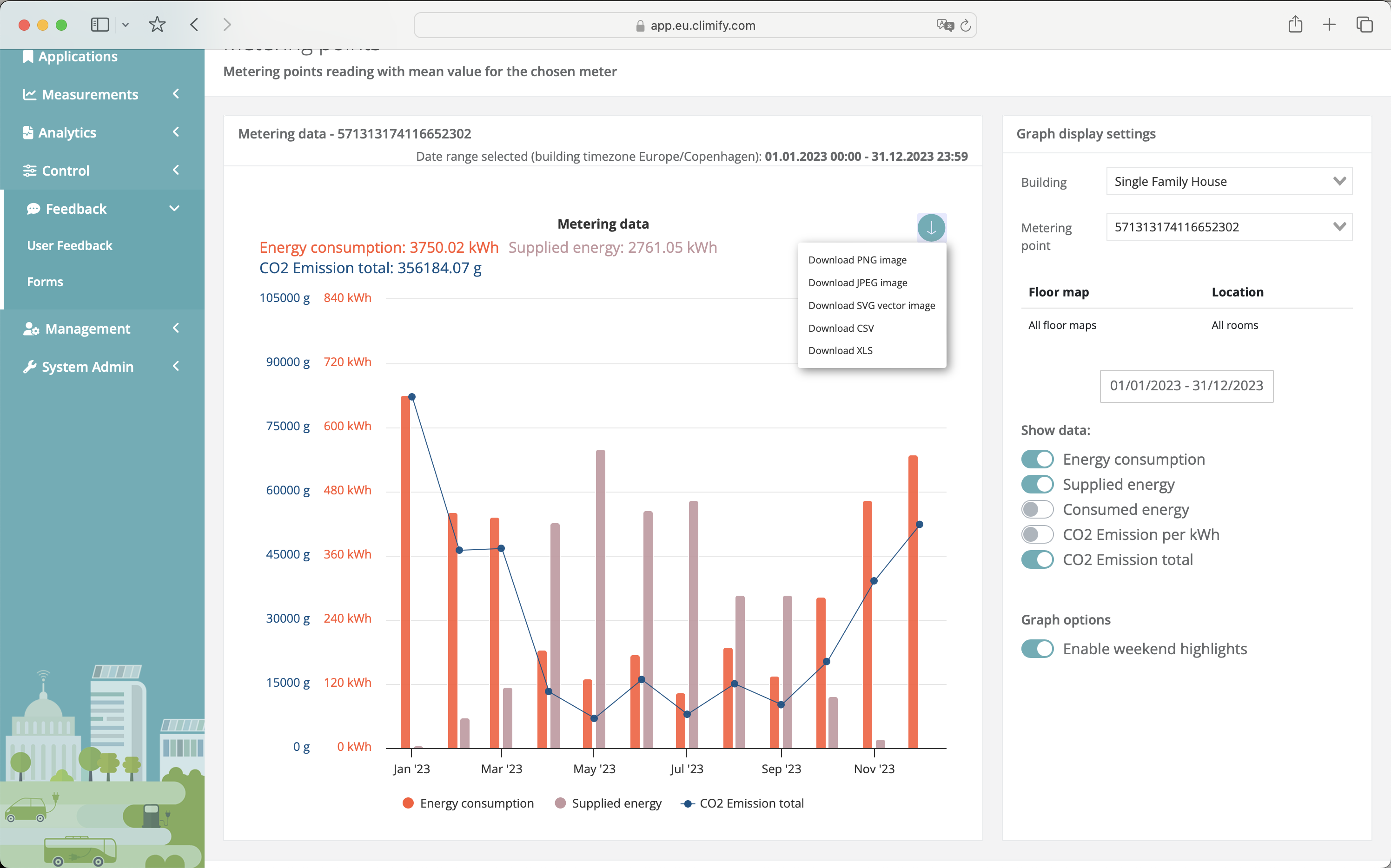The width and height of the screenshot is (1391, 868).
Task: Click the date range input field
Action: click(x=1186, y=386)
